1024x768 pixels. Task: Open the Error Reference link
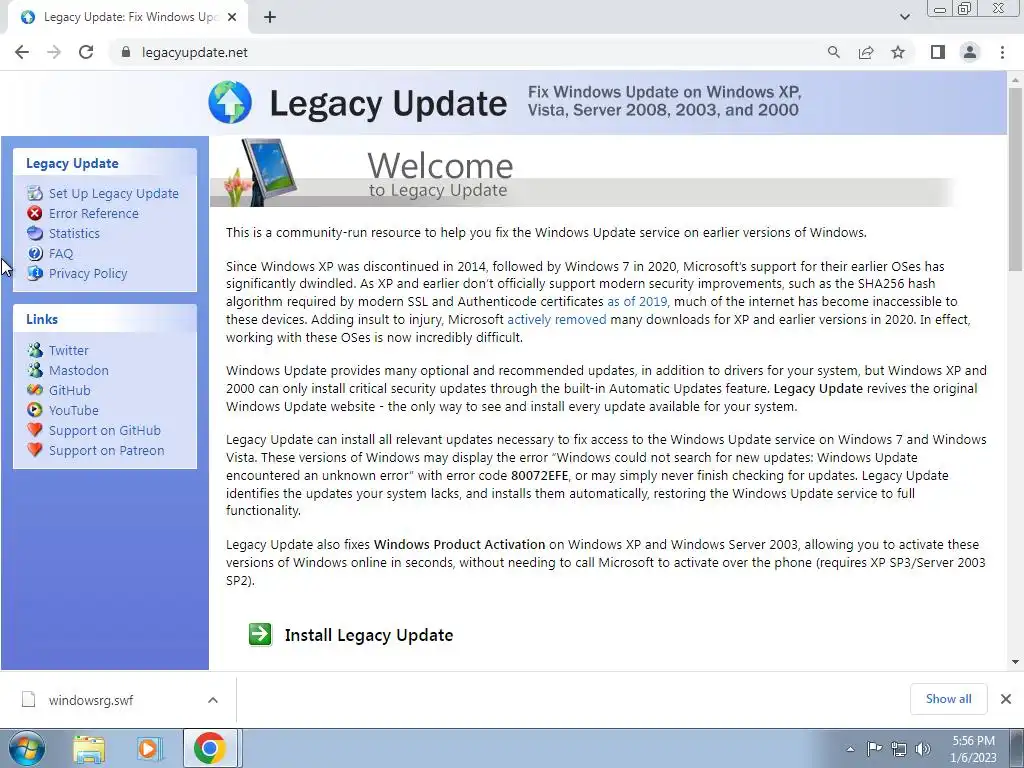93,214
